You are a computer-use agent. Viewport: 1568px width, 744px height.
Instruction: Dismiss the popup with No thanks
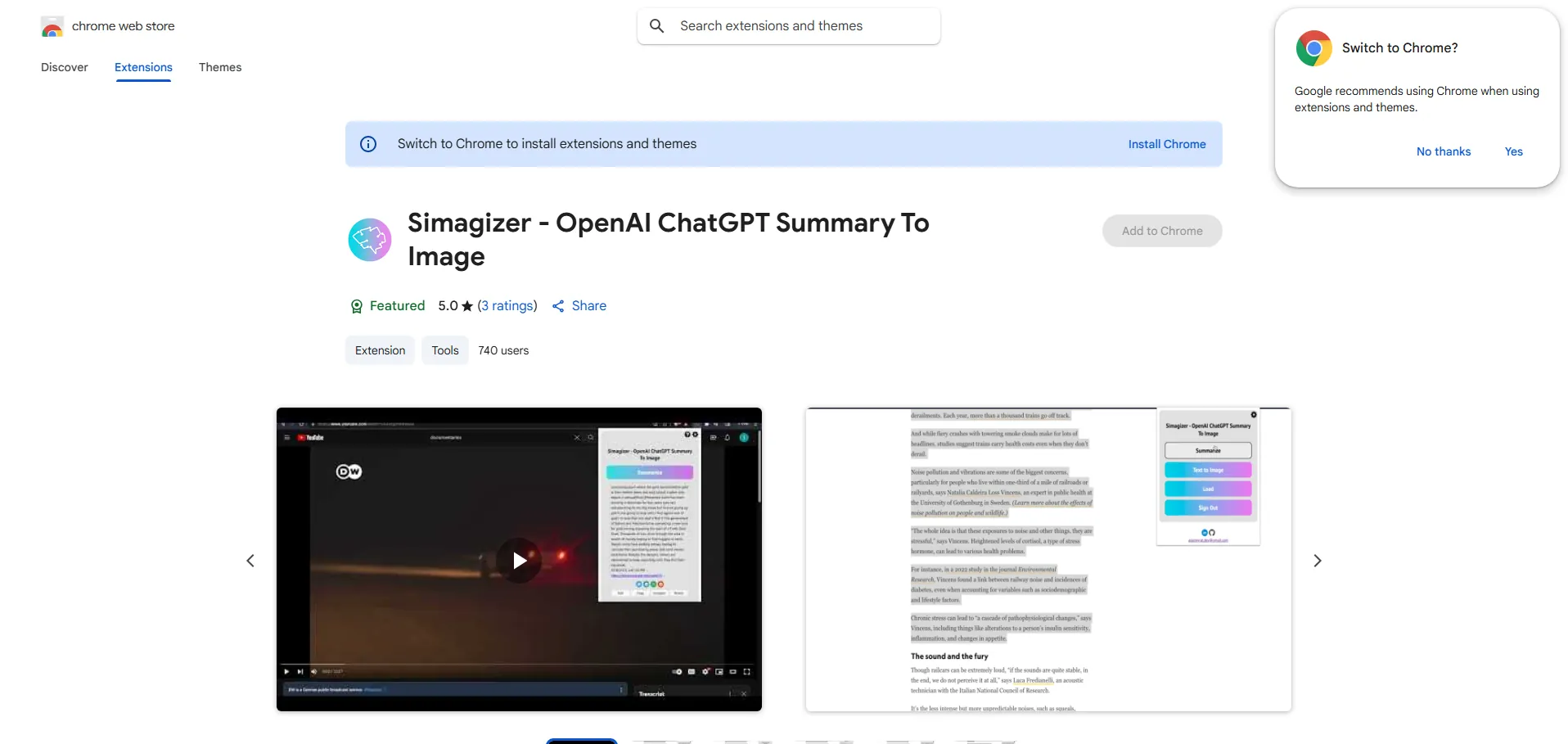[1443, 151]
